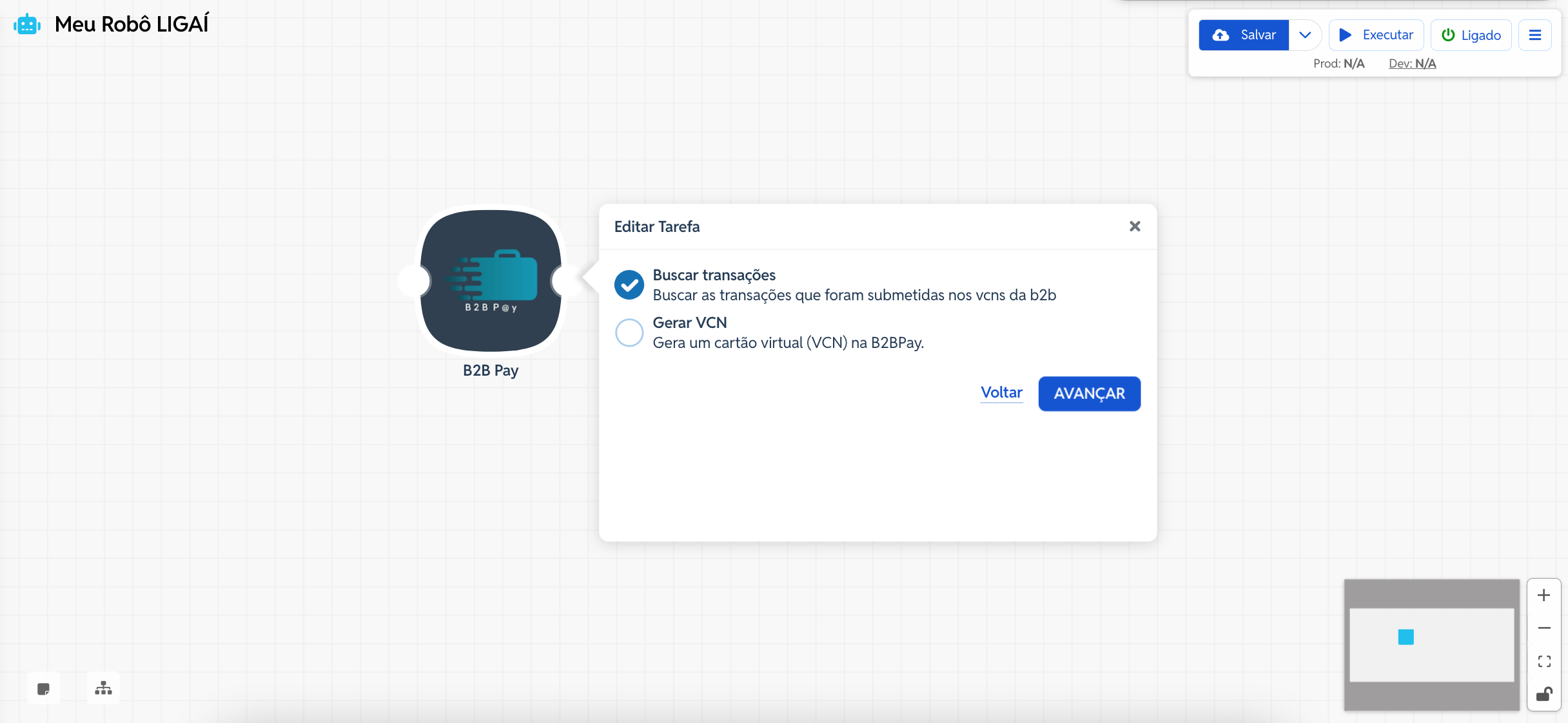
Task: Click the robot logo icon
Action: coord(27,24)
